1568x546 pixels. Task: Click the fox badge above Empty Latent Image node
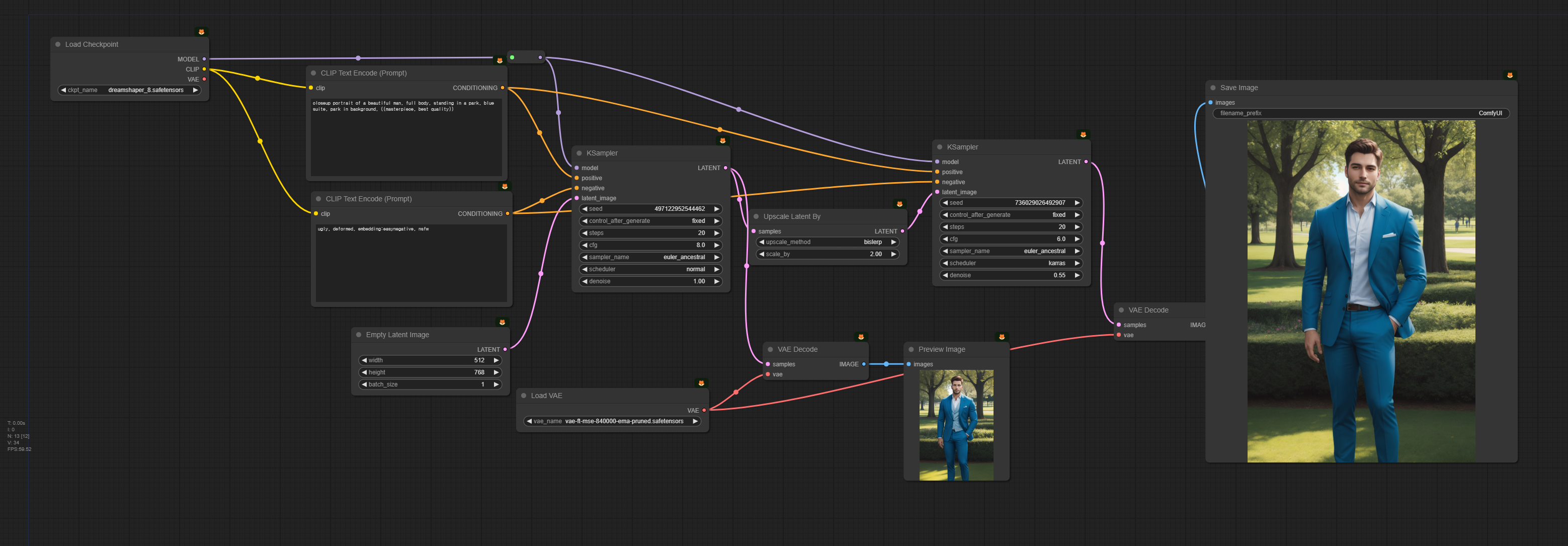pos(502,322)
